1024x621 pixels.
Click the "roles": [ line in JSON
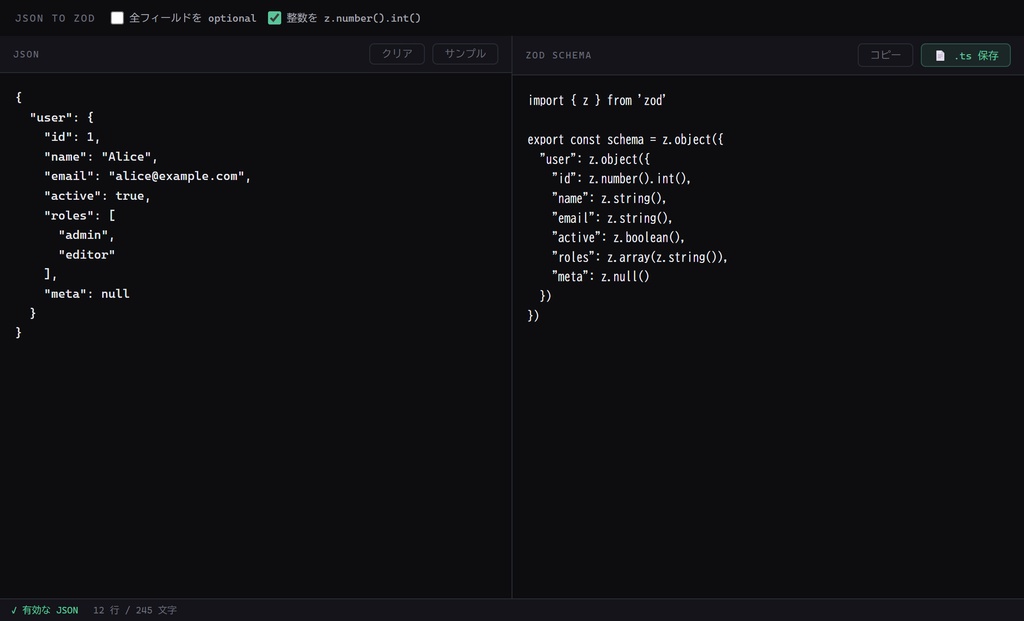80,215
